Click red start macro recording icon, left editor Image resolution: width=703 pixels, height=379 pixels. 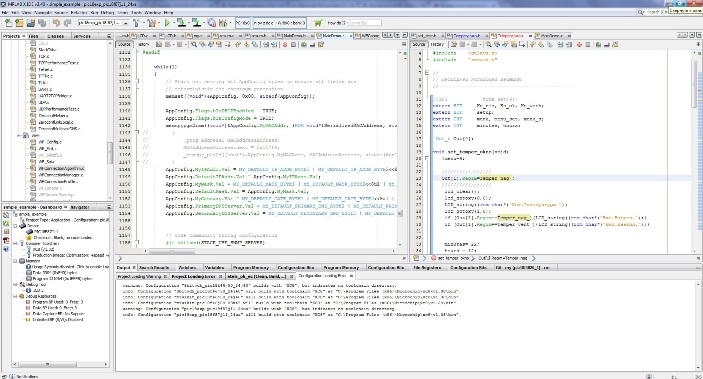285,44
